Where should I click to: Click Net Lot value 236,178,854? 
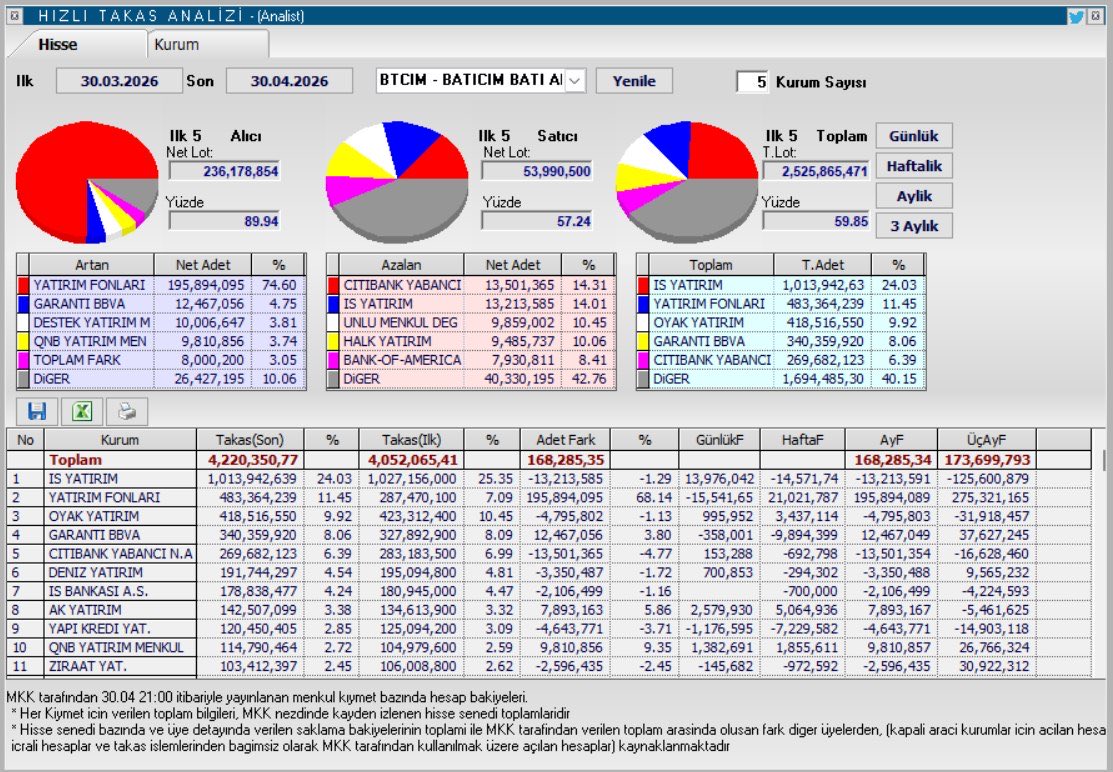pos(224,171)
